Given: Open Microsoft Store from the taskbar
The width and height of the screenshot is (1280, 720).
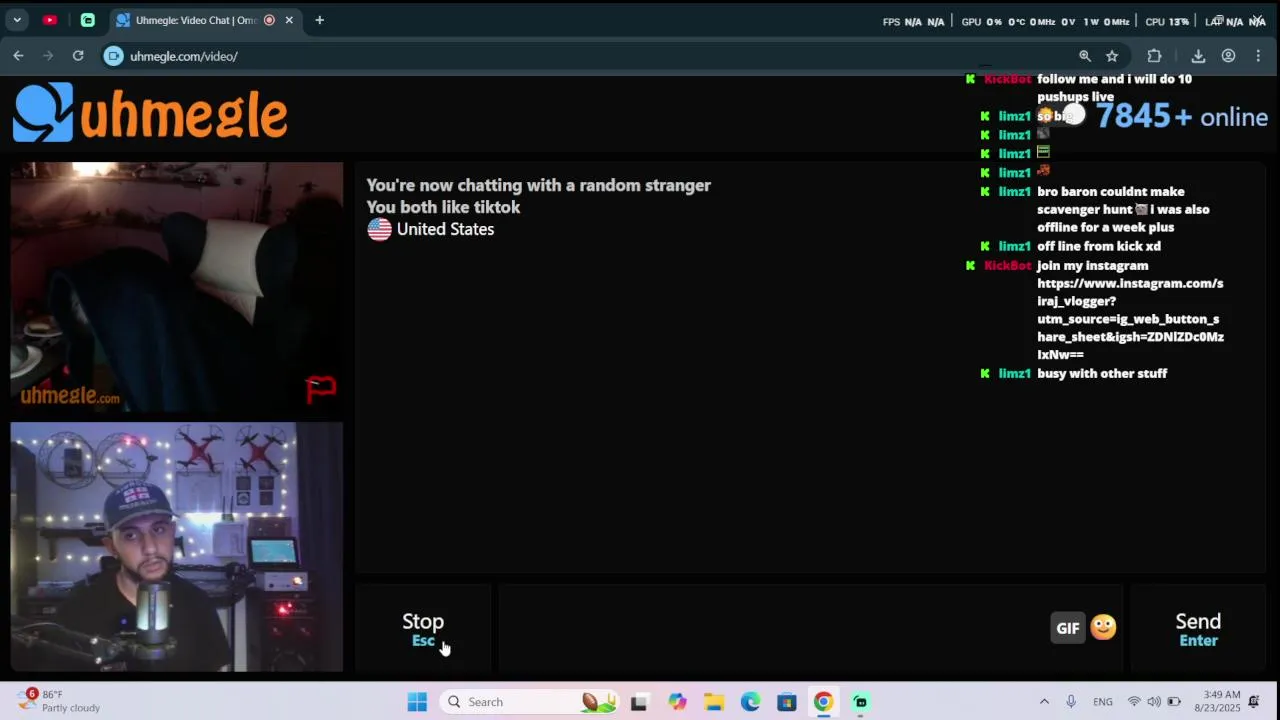Looking at the screenshot, I should click(787, 702).
